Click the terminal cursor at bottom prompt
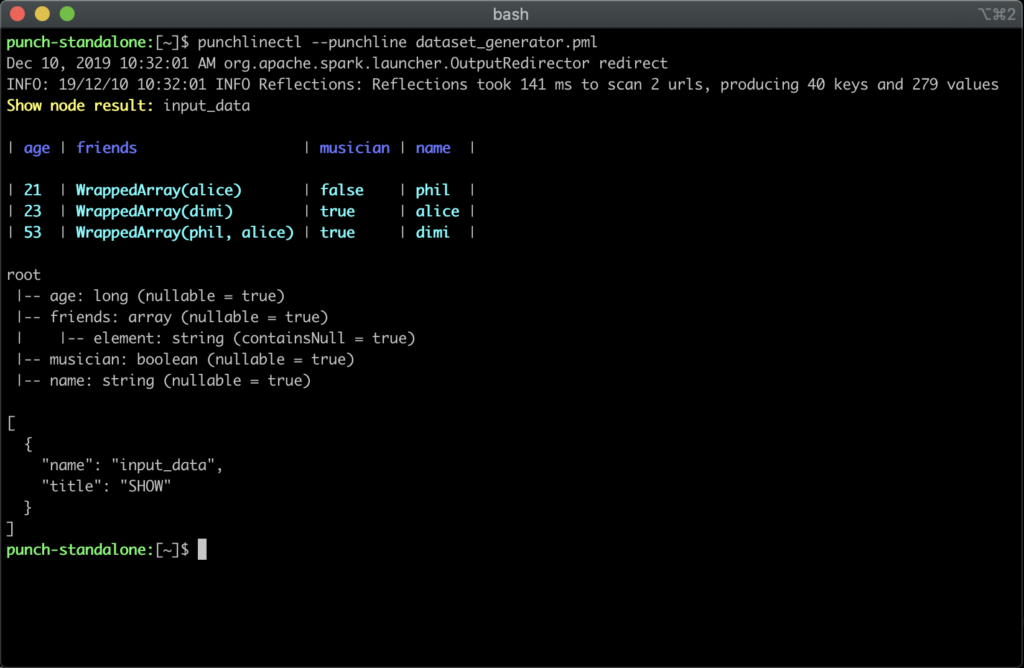The height and width of the screenshot is (668, 1024). click(202, 549)
